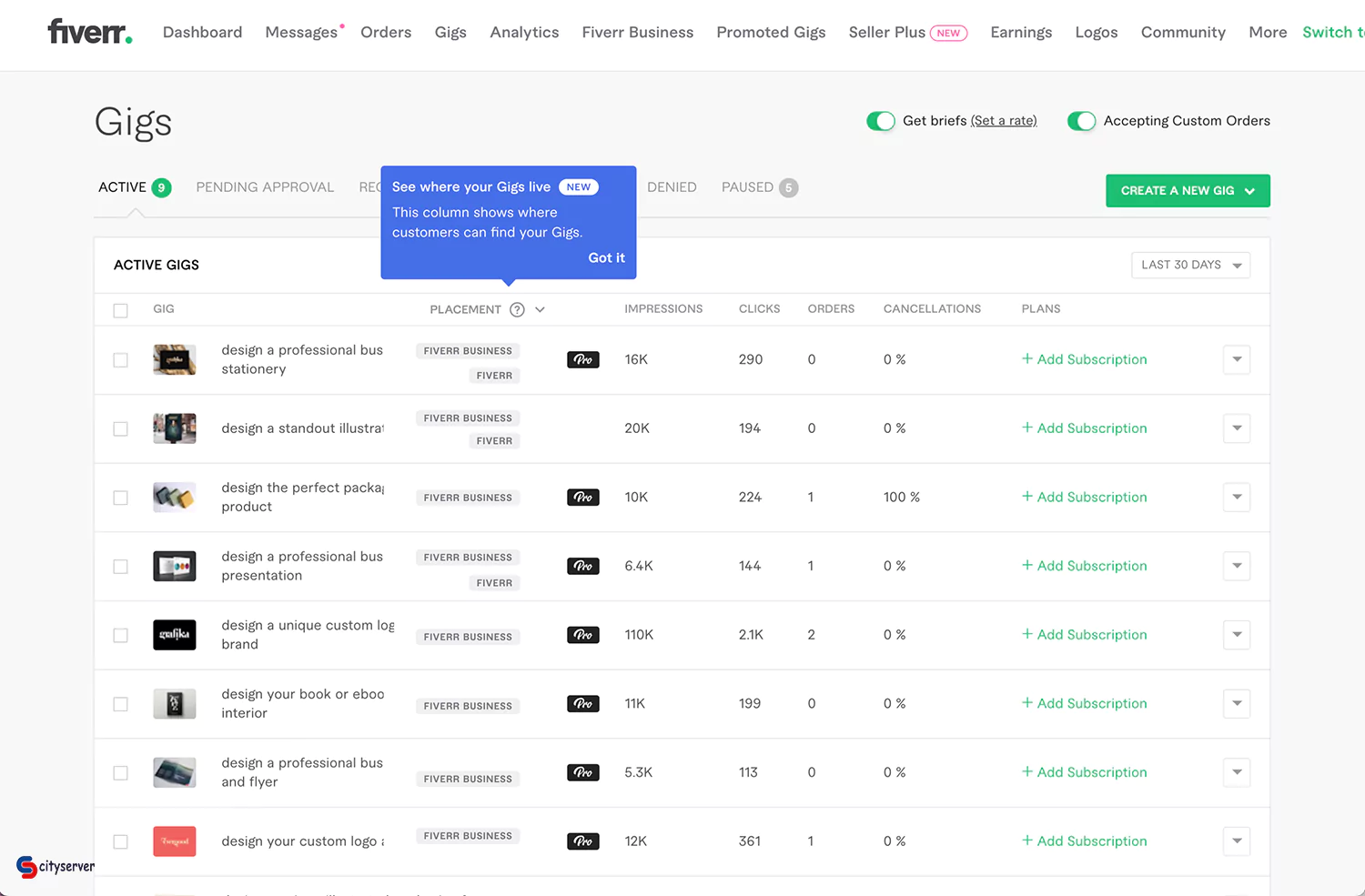Open the Set a rate link
Screen dimensions: 1365x896
pyautogui.click(x=1003, y=121)
